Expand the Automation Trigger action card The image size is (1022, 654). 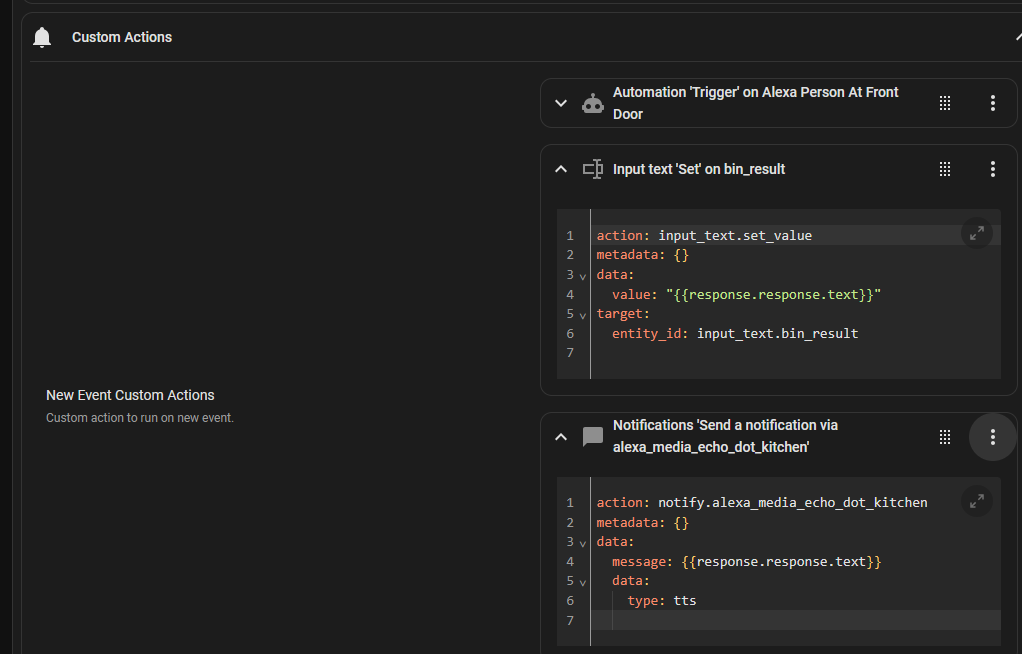[x=561, y=103]
